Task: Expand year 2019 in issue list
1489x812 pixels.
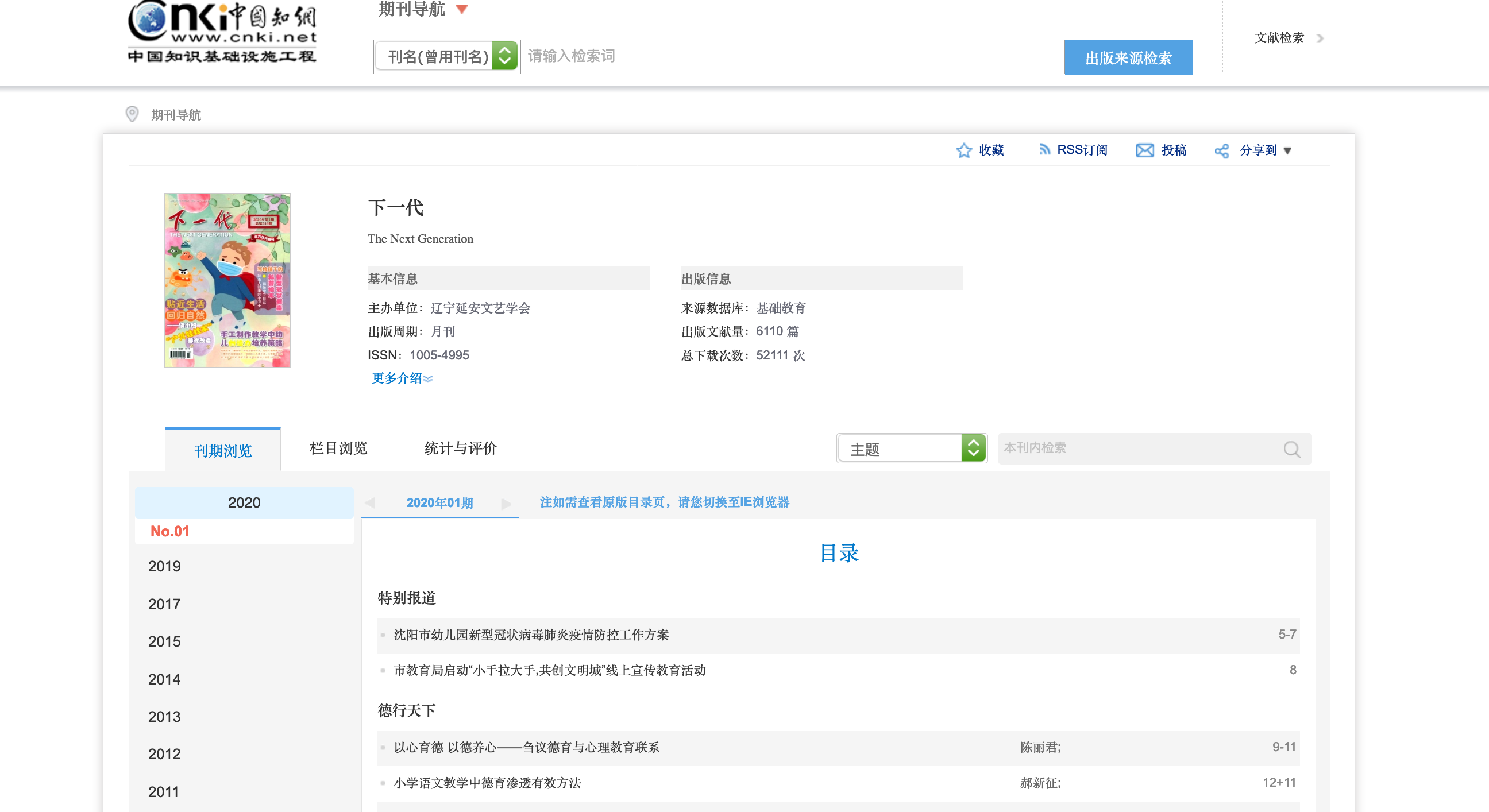Action: coord(164,566)
